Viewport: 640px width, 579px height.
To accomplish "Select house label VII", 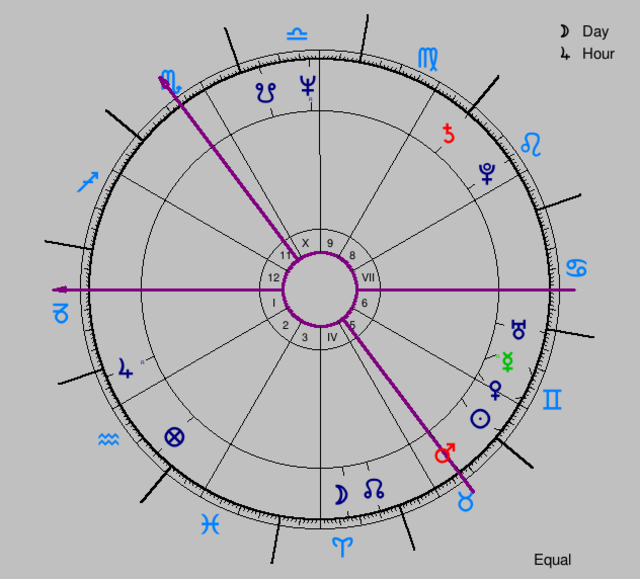I will [x=368, y=278].
